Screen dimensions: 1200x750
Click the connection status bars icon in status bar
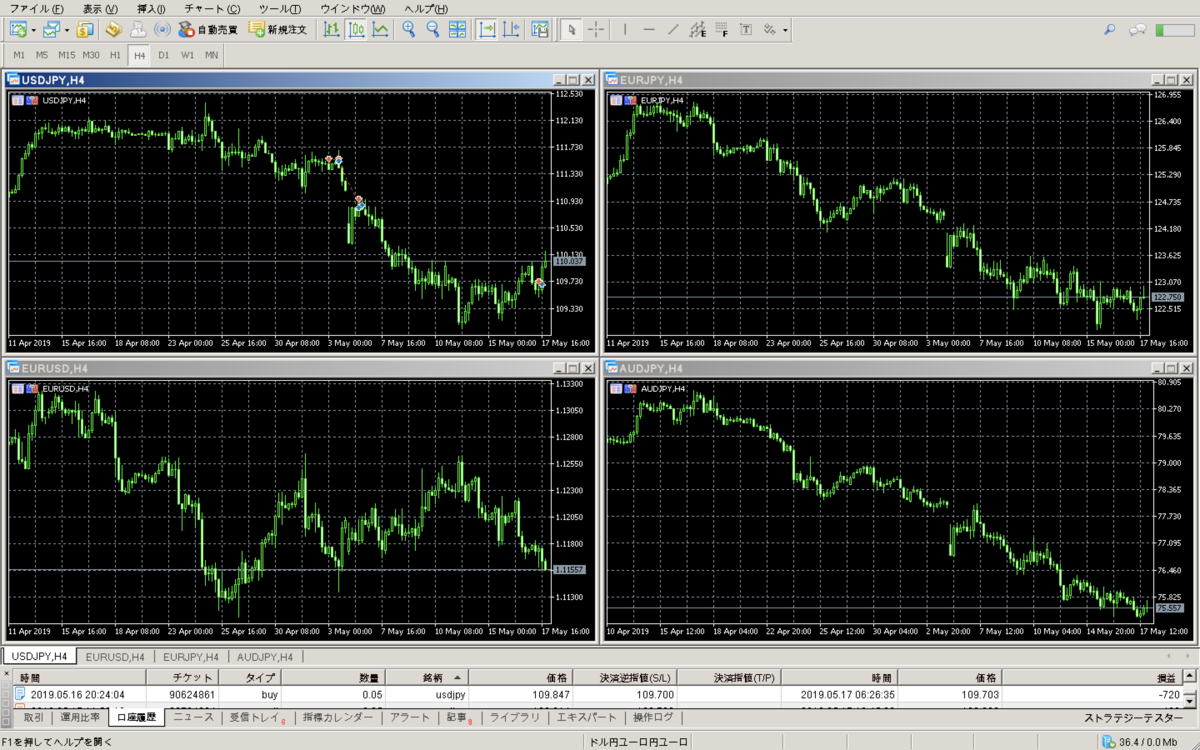1107,741
